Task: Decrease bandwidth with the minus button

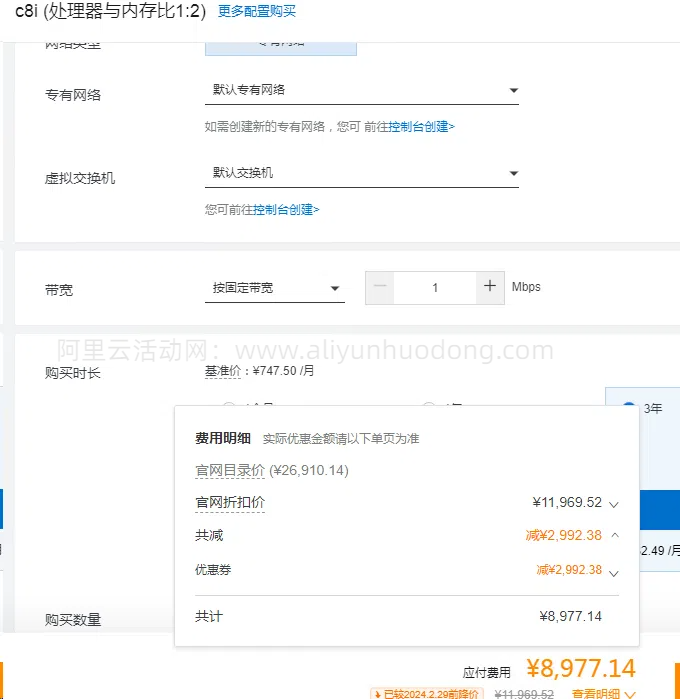Action: (x=380, y=287)
